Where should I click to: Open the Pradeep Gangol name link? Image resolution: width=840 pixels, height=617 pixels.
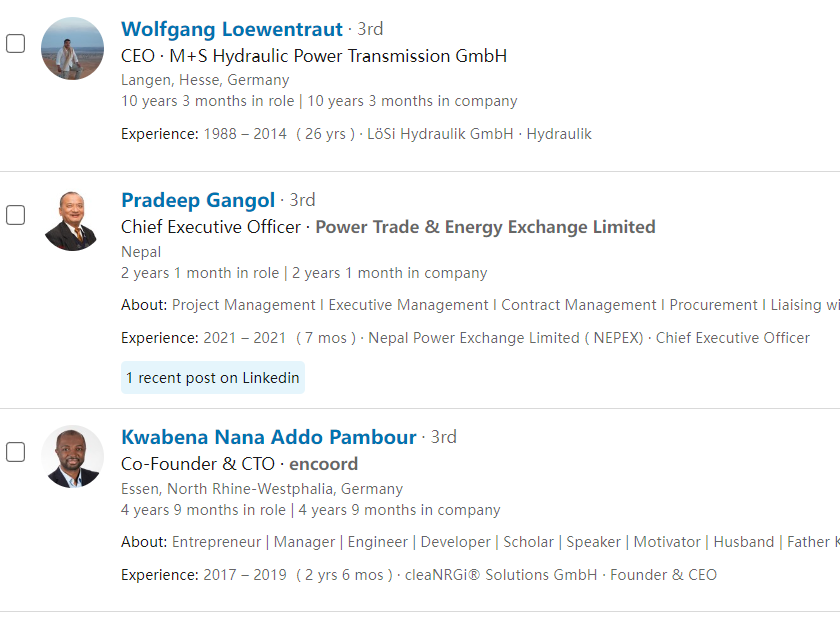(x=198, y=200)
